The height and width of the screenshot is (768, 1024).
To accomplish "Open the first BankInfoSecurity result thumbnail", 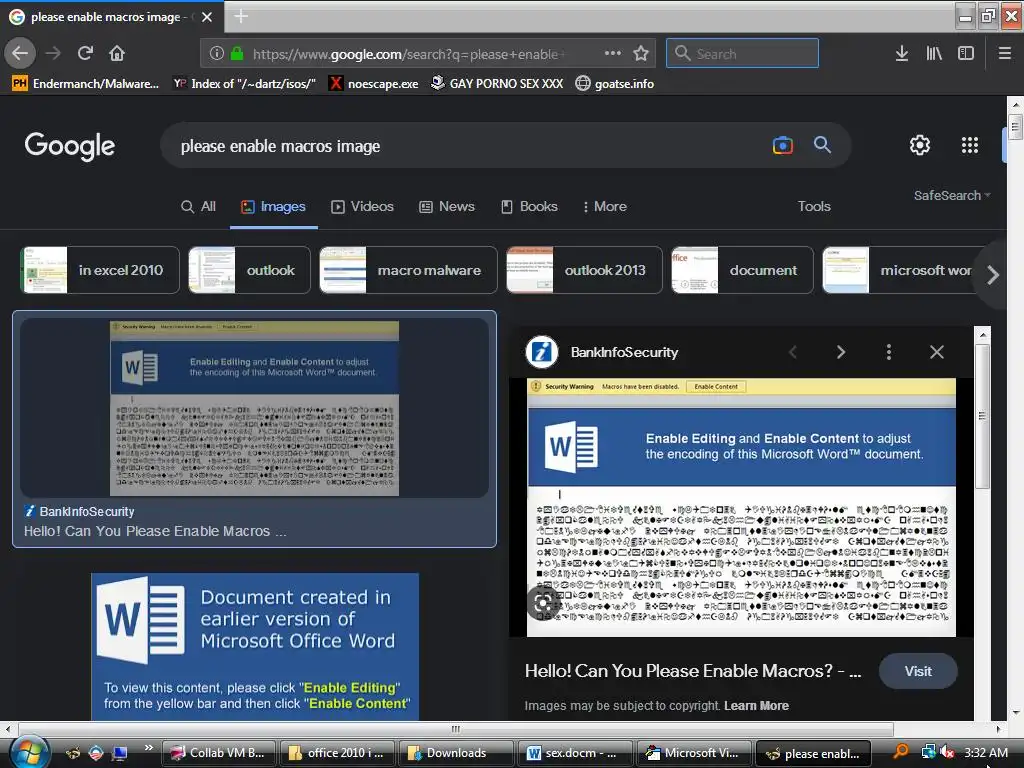I will click(254, 408).
